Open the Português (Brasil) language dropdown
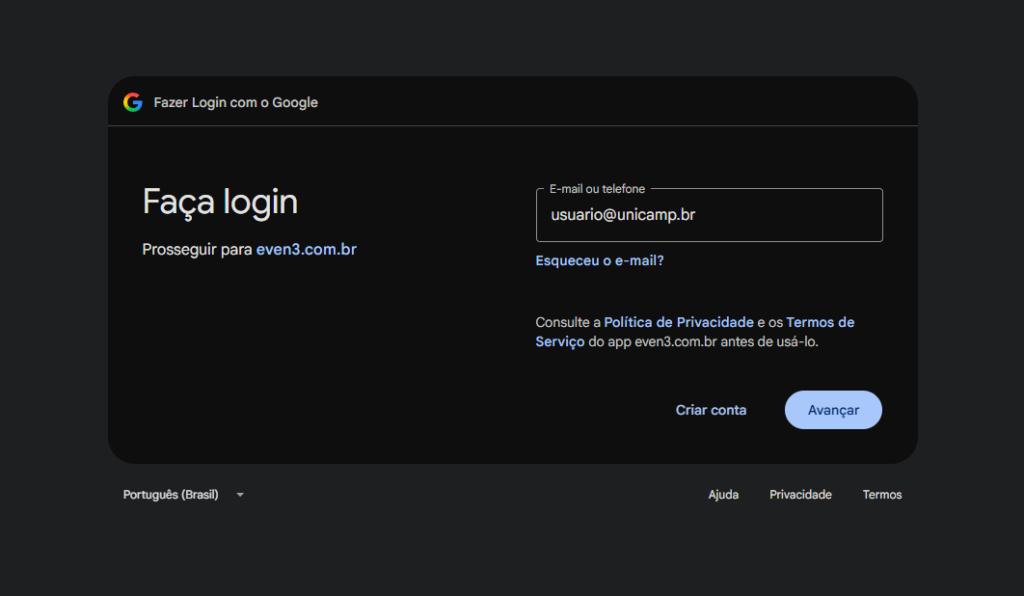1024x596 pixels. 184,495
